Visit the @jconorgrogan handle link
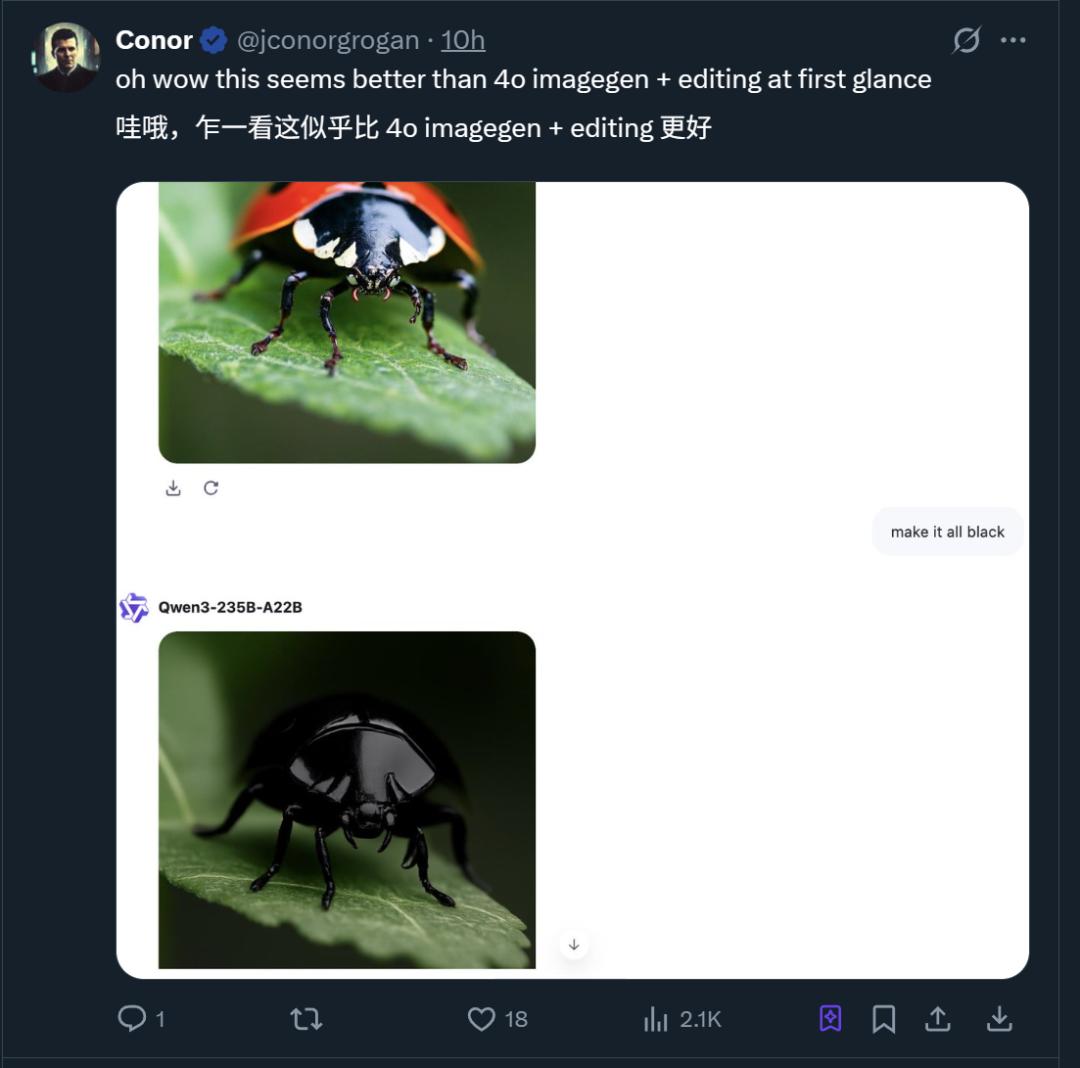The height and width of the screenshot is (1068, 1080). click(x=328, y=40)
